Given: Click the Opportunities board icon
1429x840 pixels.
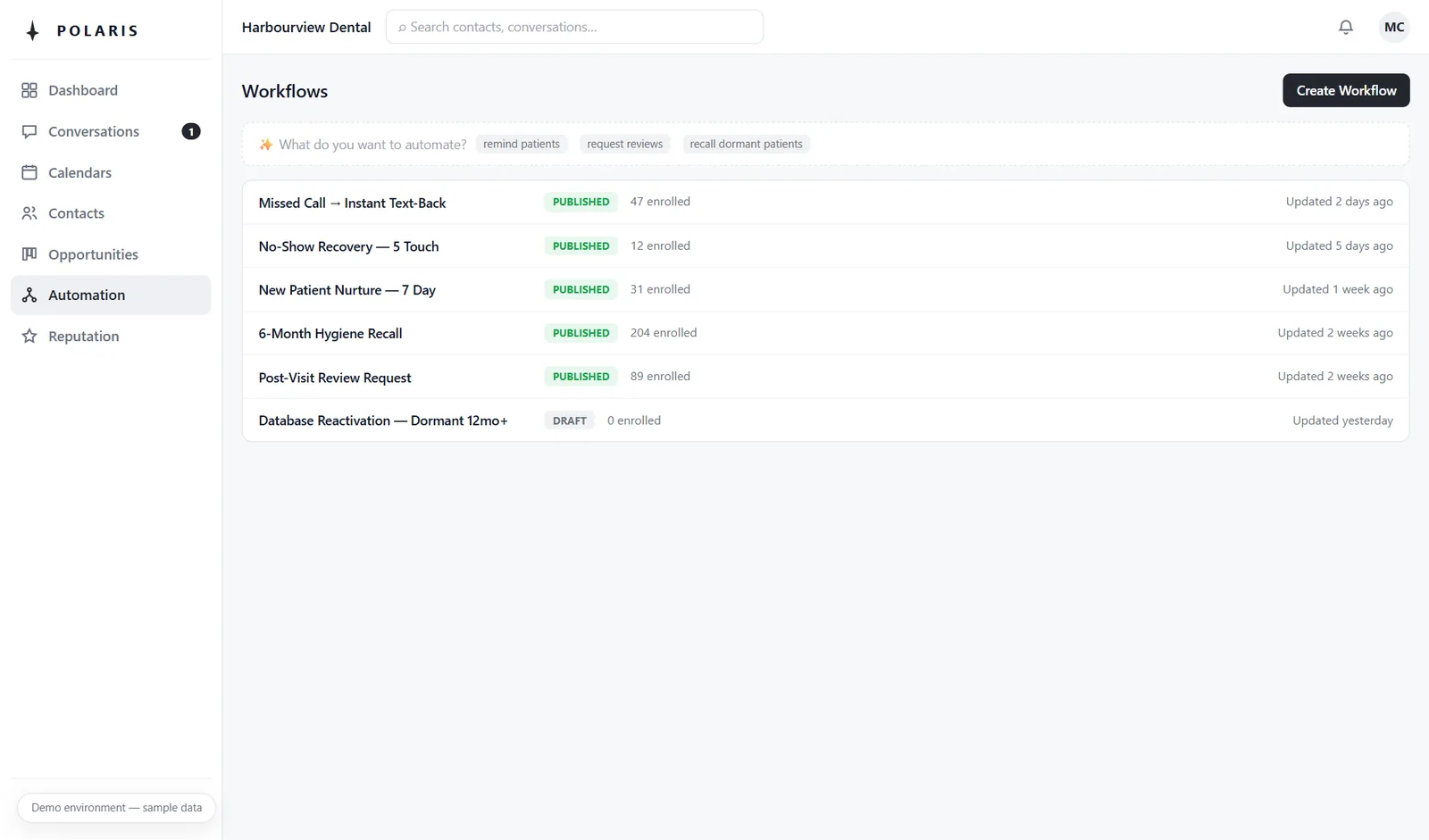Looking at the screenshot, I should 29,254.
